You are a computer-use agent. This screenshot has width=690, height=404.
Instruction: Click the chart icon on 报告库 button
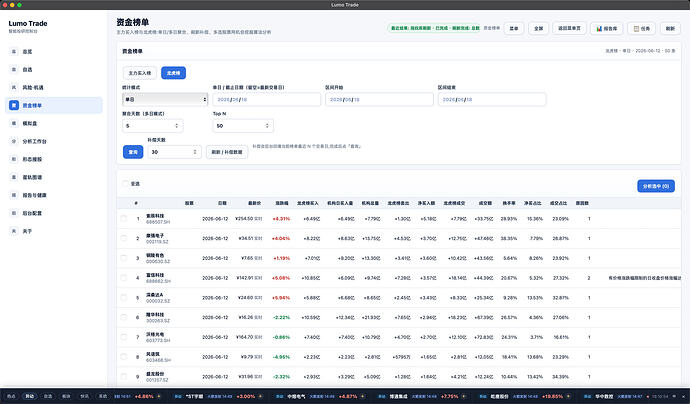[599, 29]
